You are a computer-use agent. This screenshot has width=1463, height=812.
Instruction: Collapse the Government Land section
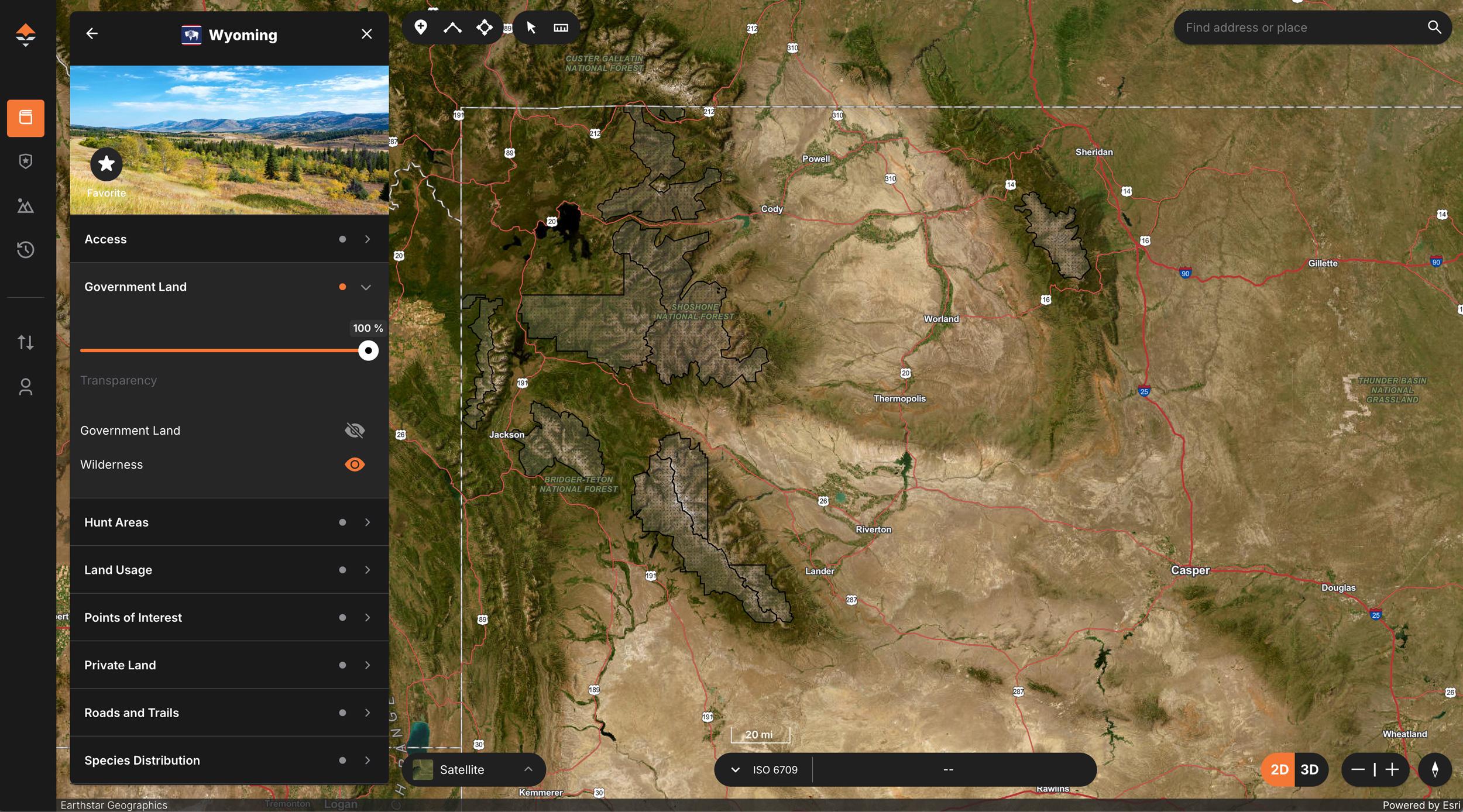tap(367, 287)
